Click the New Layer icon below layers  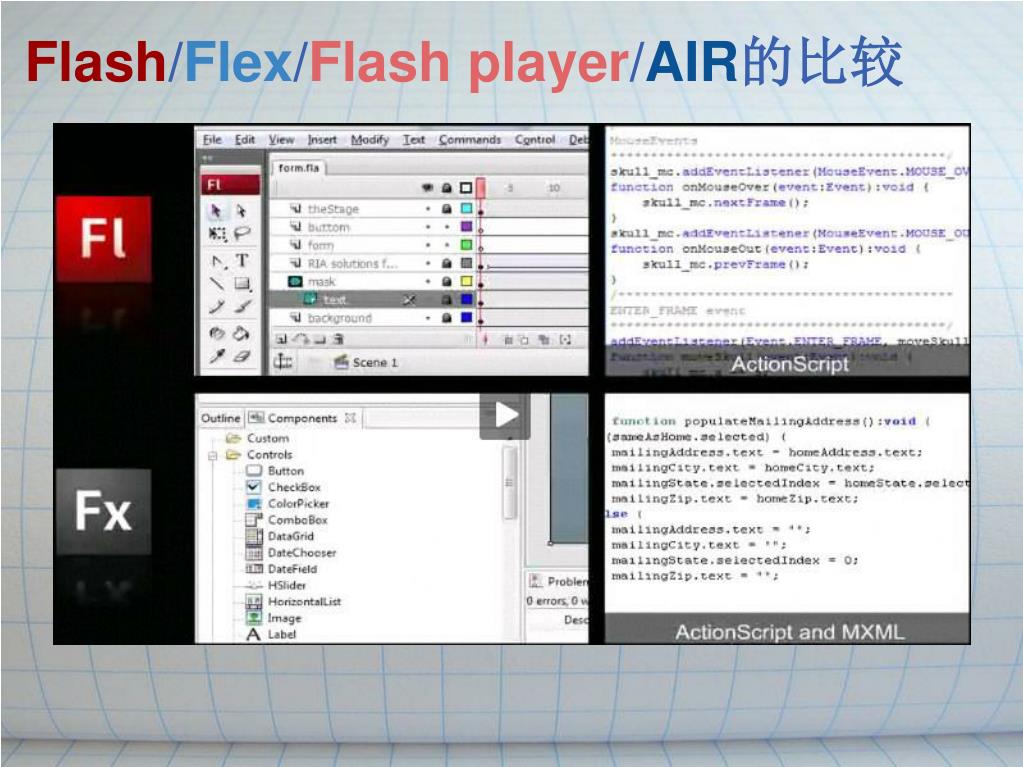(281, 339)
